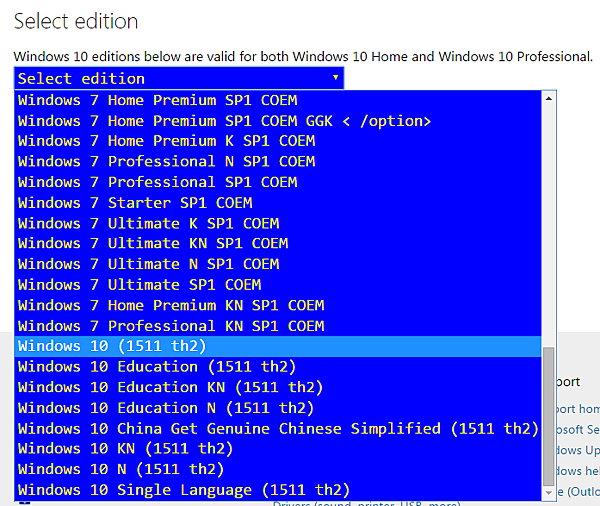
Task: Pick Windows 7 Ultimate KN SP1 COEM
Action: [x=278, y=243]
